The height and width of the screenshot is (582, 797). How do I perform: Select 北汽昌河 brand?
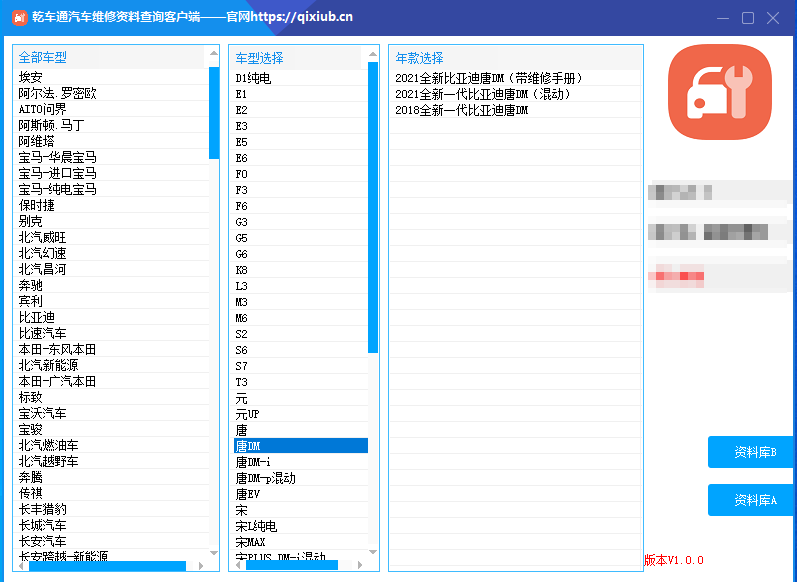click(111, 269)
